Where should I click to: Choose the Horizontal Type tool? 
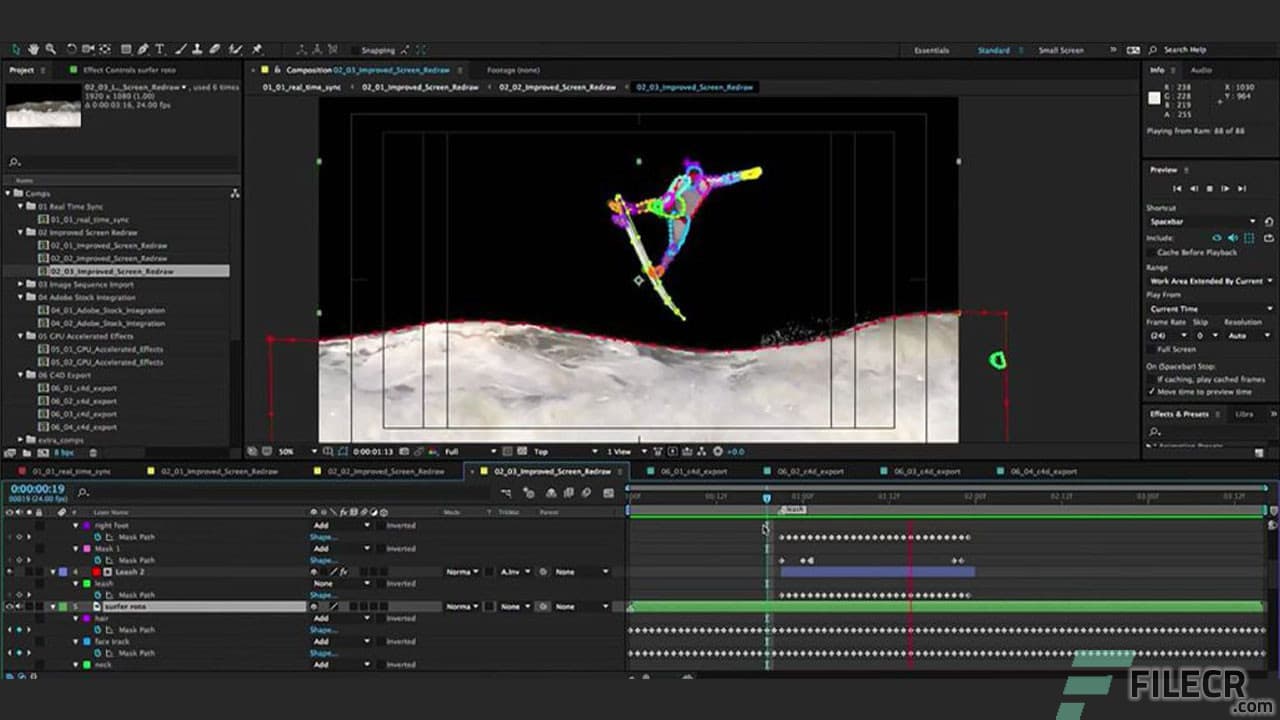pos(160,48)
